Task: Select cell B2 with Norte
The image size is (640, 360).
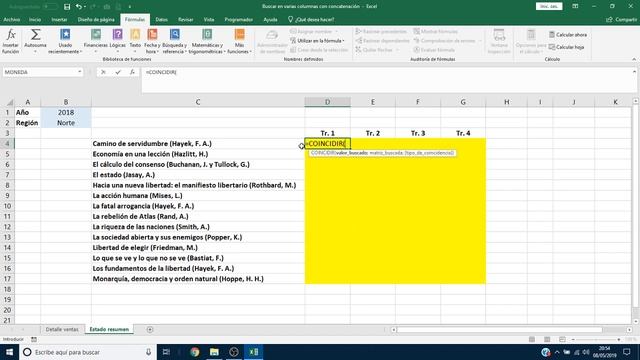Action: click(x=66, y=123)
